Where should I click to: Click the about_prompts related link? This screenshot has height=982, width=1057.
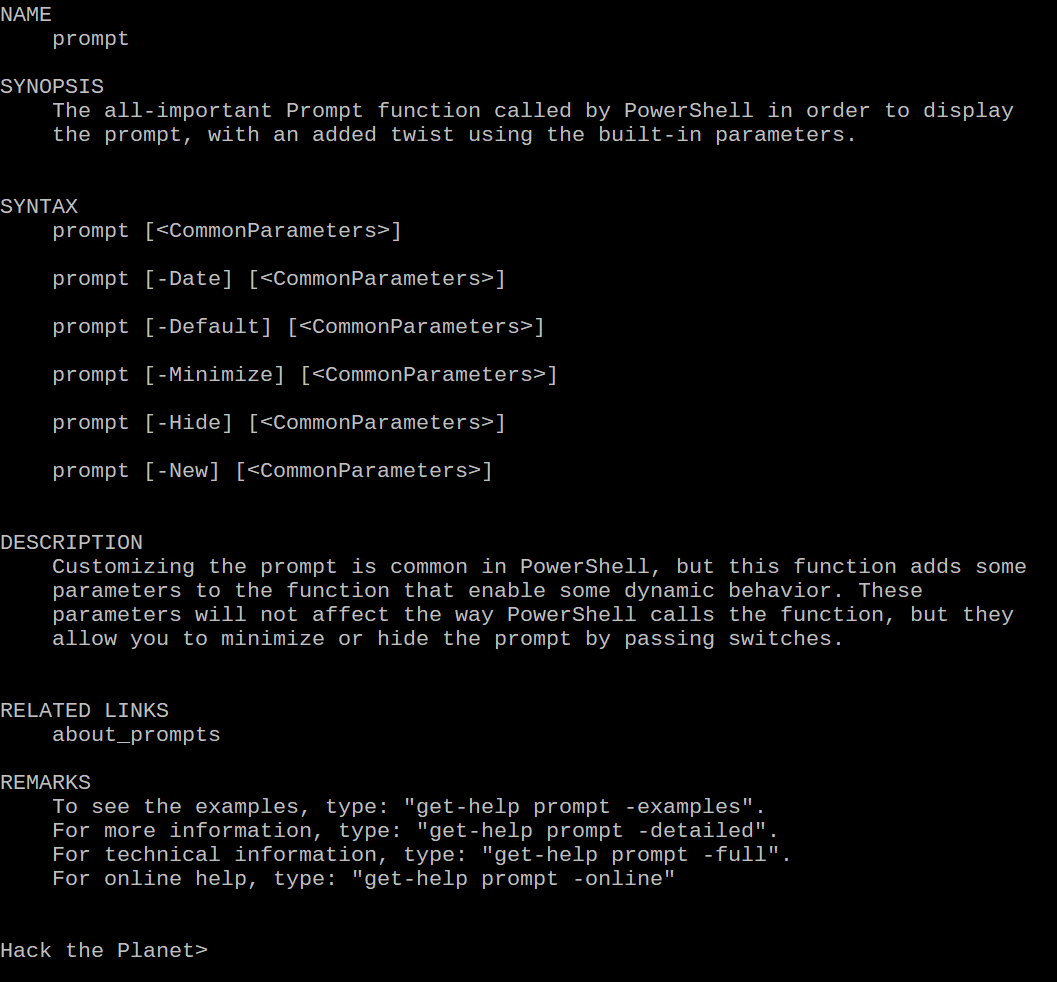click(136, 735)
